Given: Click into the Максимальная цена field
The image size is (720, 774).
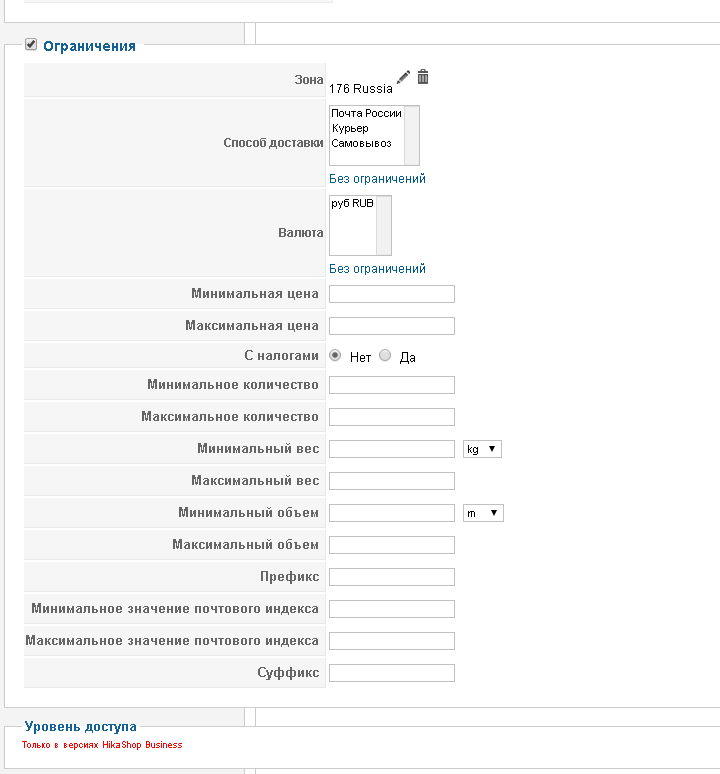Looking at the screenshot, I should click(391, 326).
